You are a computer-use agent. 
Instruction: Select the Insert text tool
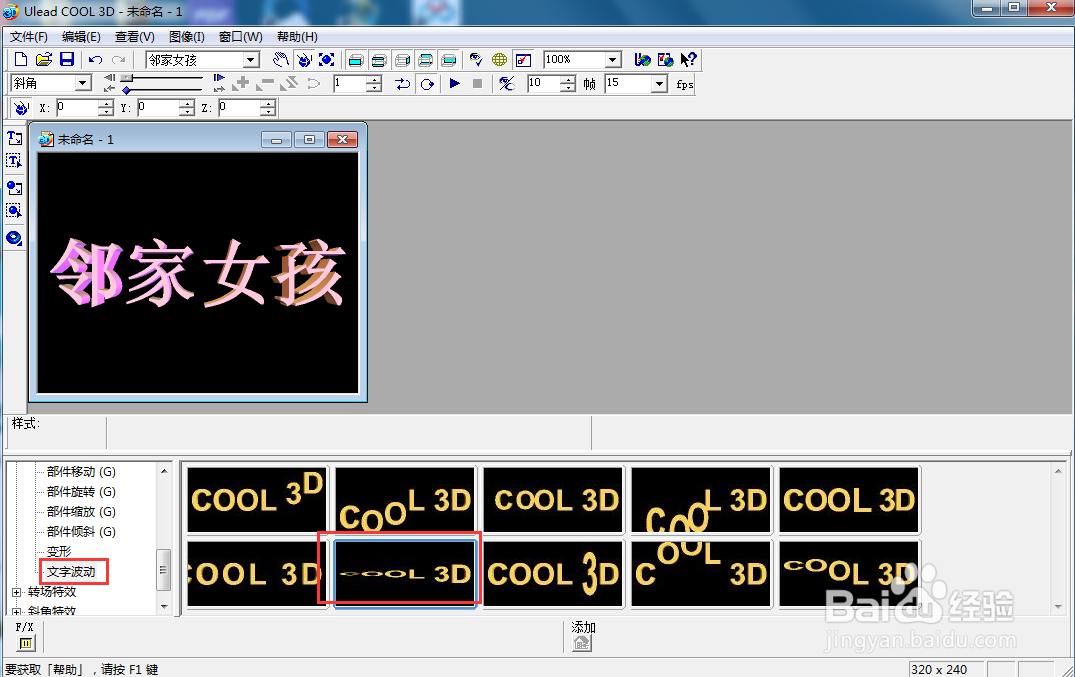[14, 138]
